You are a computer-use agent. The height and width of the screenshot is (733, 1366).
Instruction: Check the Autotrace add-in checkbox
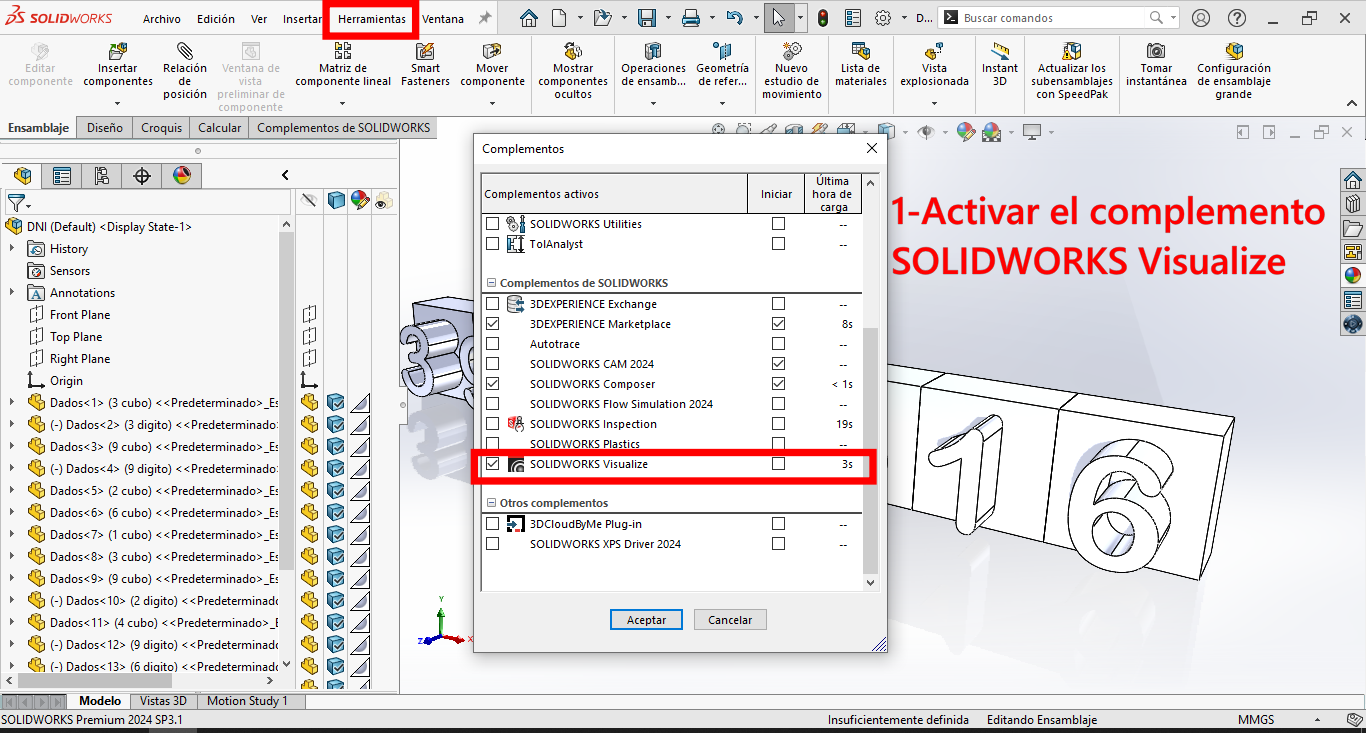coord(492,344)
